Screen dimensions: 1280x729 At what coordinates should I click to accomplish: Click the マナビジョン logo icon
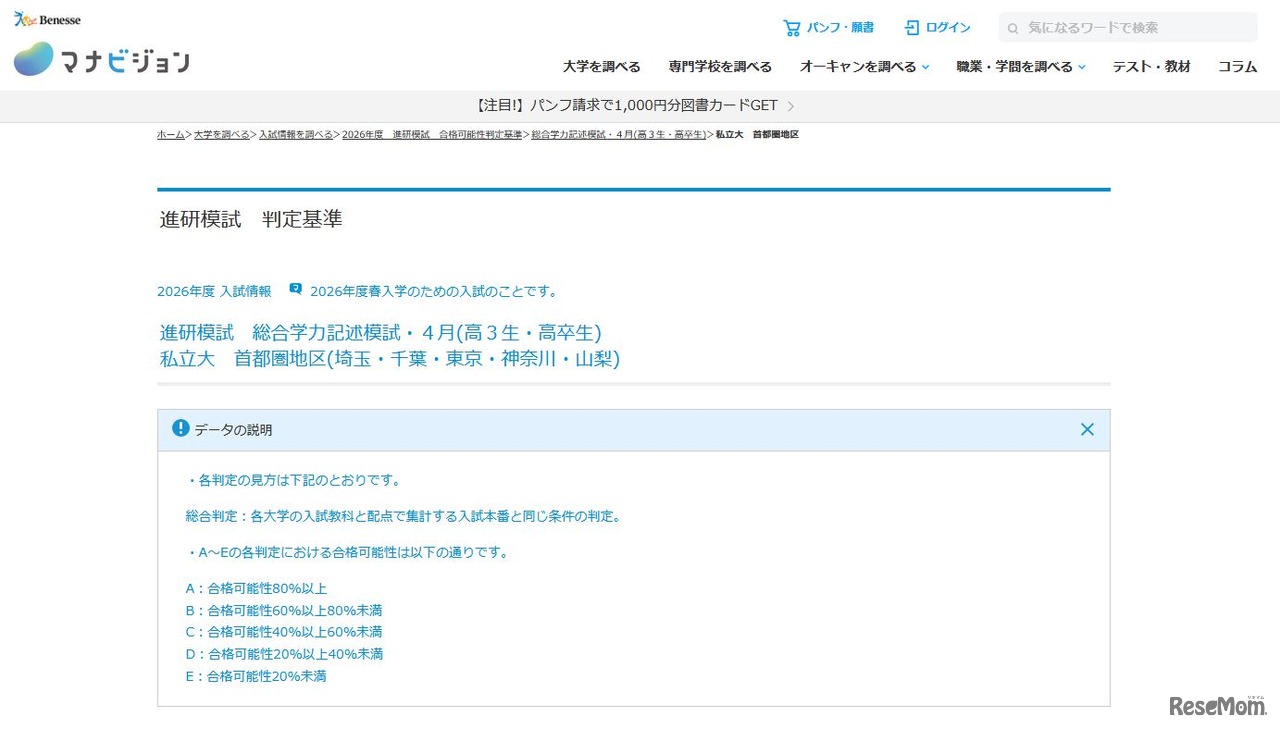tap(34, 60)
